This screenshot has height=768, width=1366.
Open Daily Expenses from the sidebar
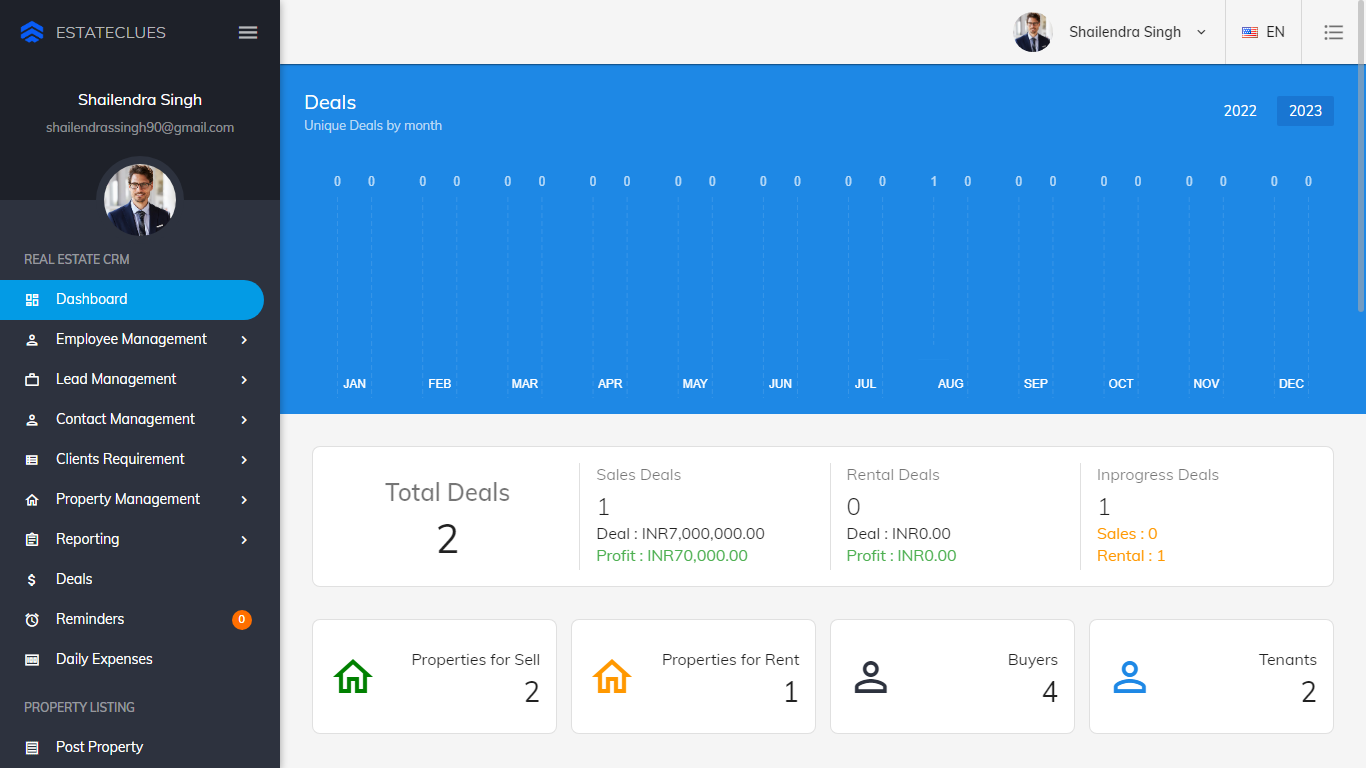[104, 659]
